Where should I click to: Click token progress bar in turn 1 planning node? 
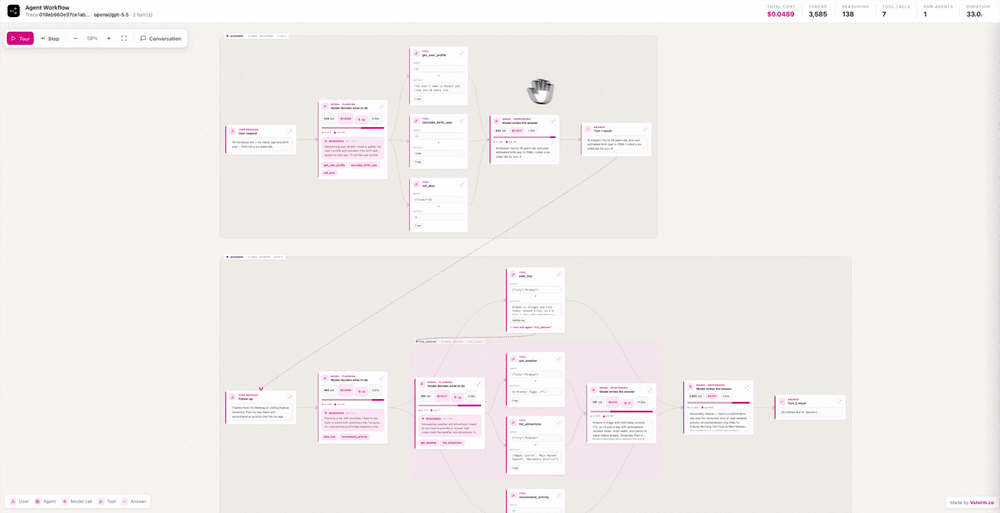pyautogui.click(x=353, y=128)
